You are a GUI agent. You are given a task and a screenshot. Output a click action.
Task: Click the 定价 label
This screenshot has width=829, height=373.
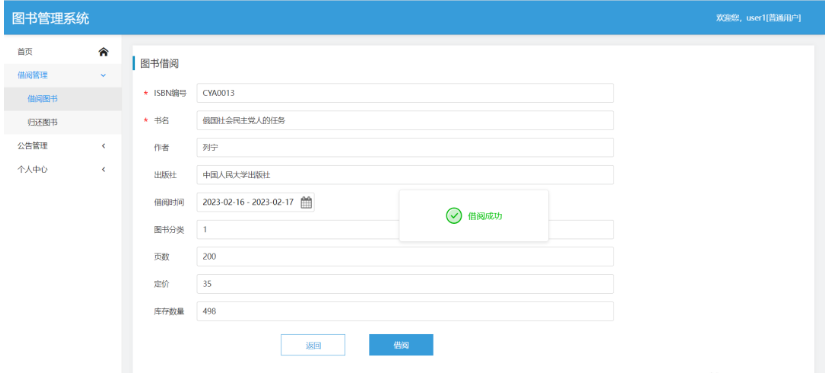point(161,284)
